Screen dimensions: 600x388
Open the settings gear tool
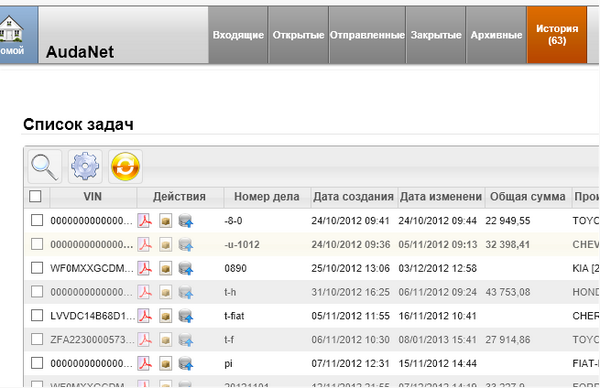point(85,167)
